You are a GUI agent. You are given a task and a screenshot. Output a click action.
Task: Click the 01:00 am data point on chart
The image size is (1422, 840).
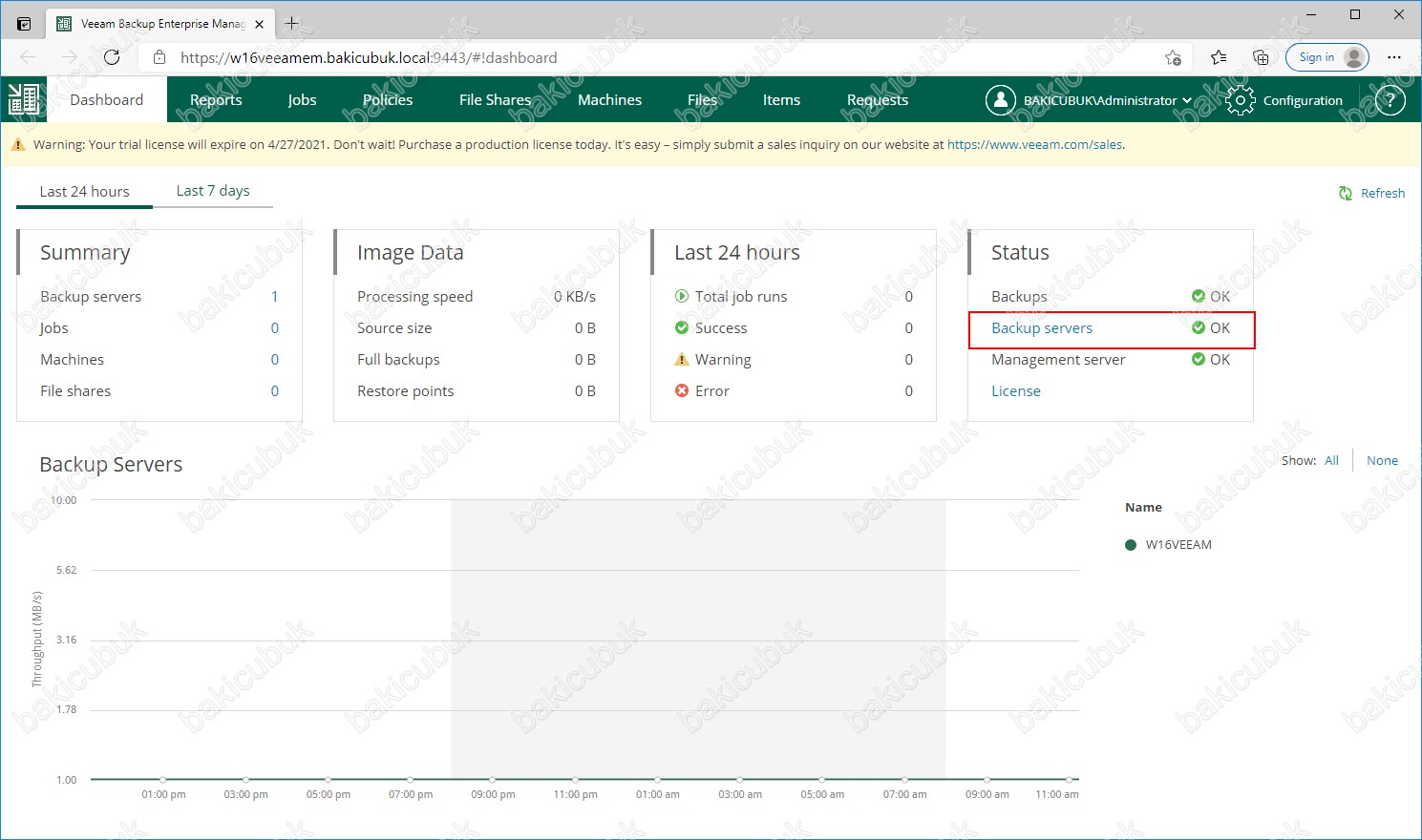658,779
